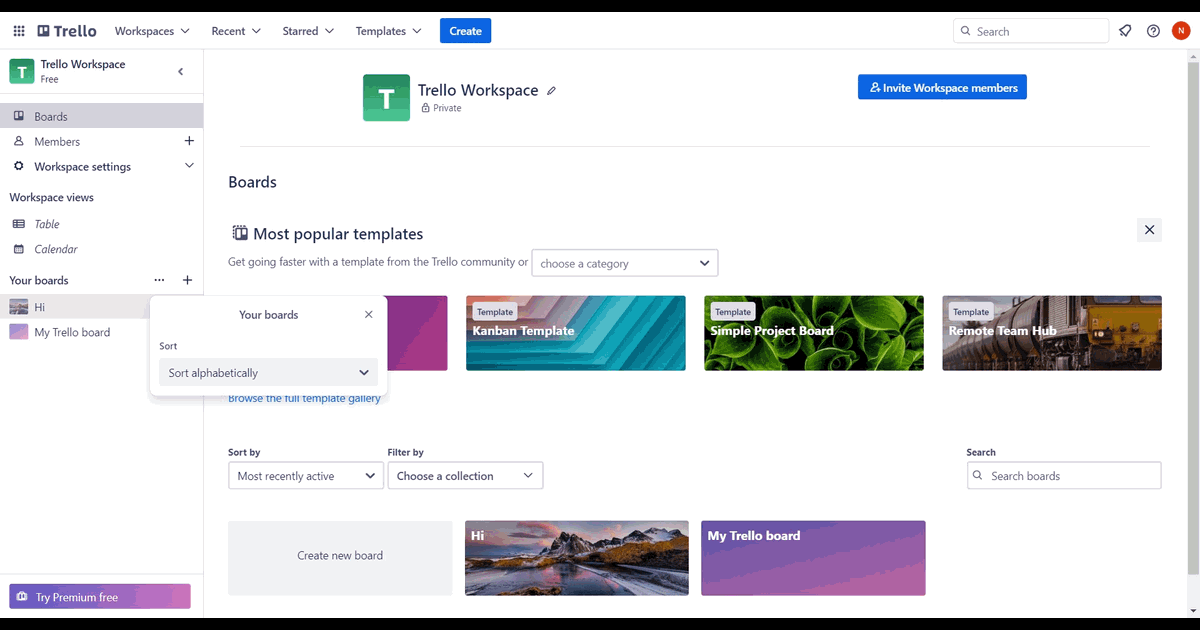Screen dimensions: 1200x630
Task: Edit workspace name with pencil icon
Action: [551, 90]
